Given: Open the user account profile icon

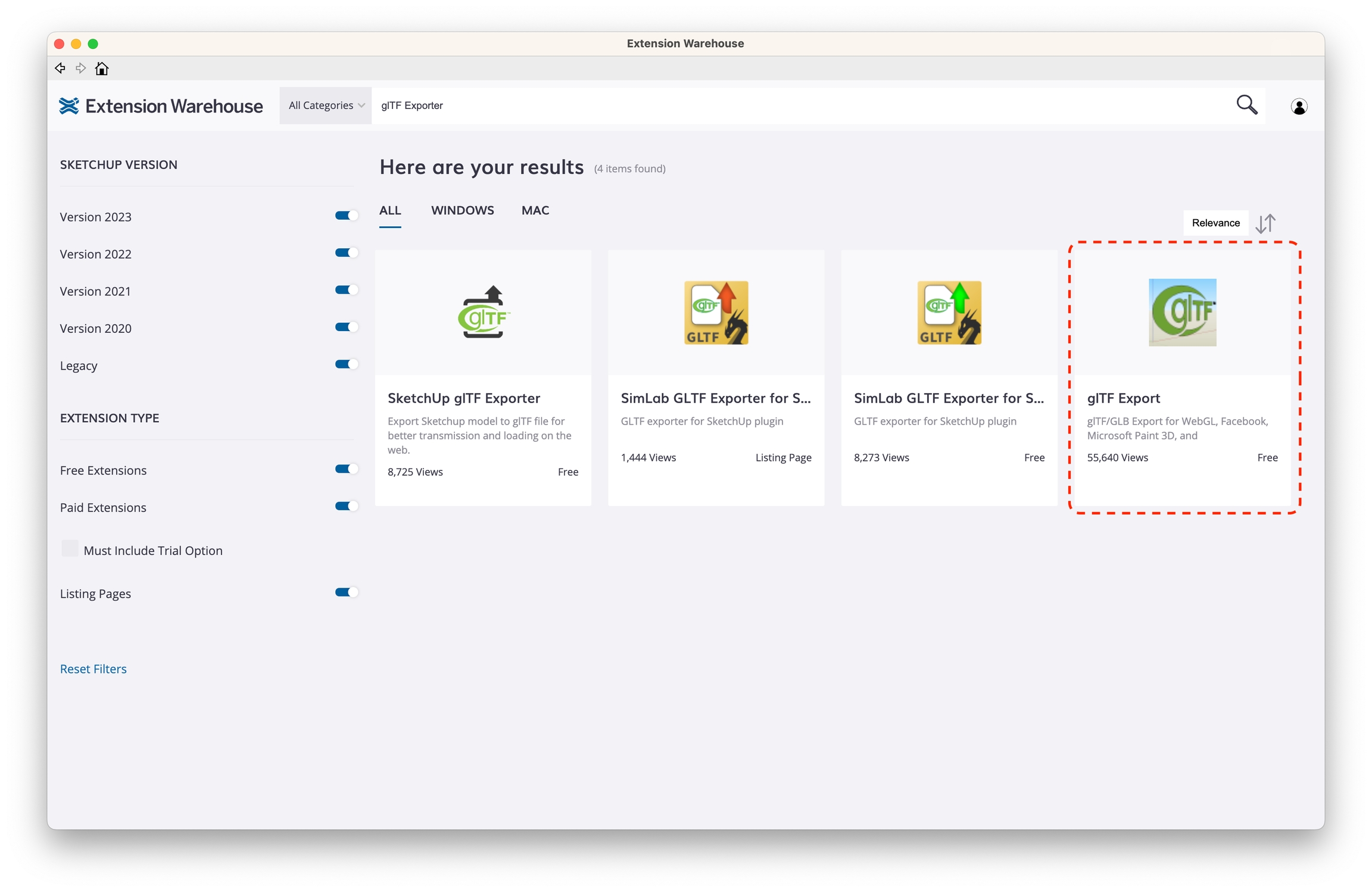Looking at the screenshot, I should pos(1299,107).
